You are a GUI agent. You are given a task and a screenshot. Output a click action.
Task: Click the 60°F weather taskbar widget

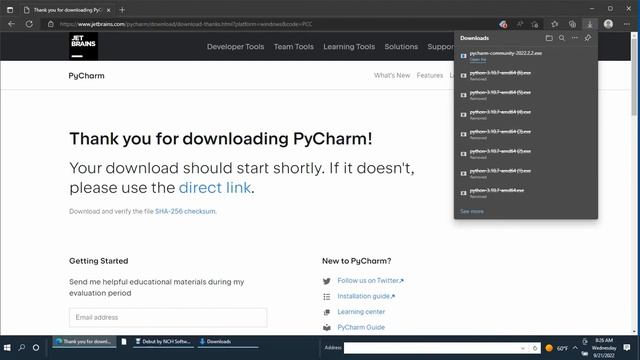tap(557, 348)
